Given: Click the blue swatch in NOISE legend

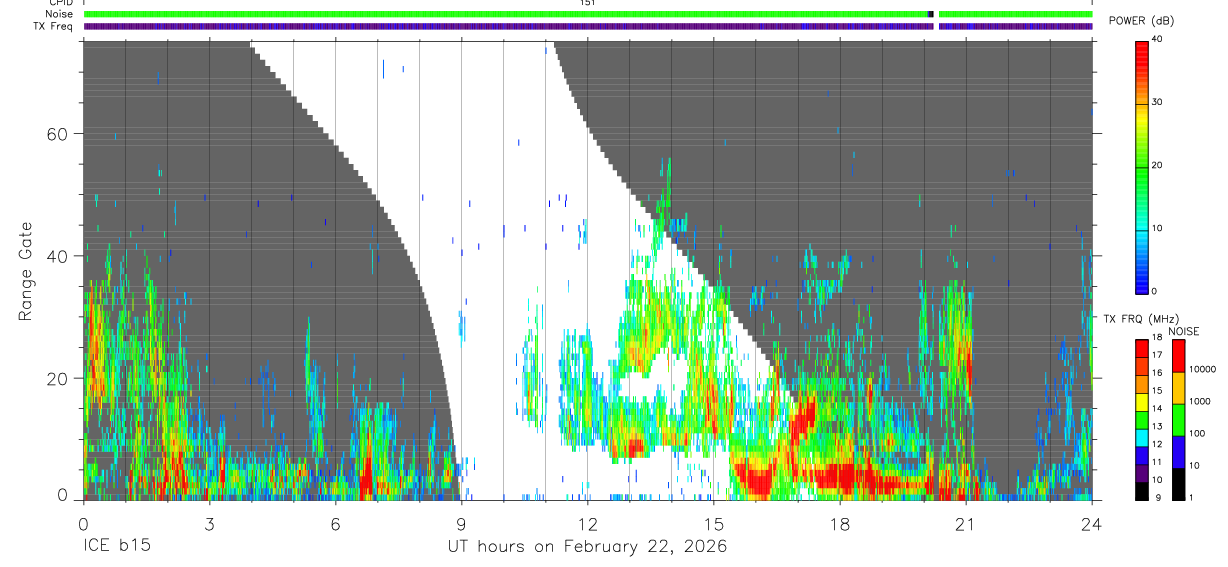Looking at the screenshot, I should [1178, 452].
